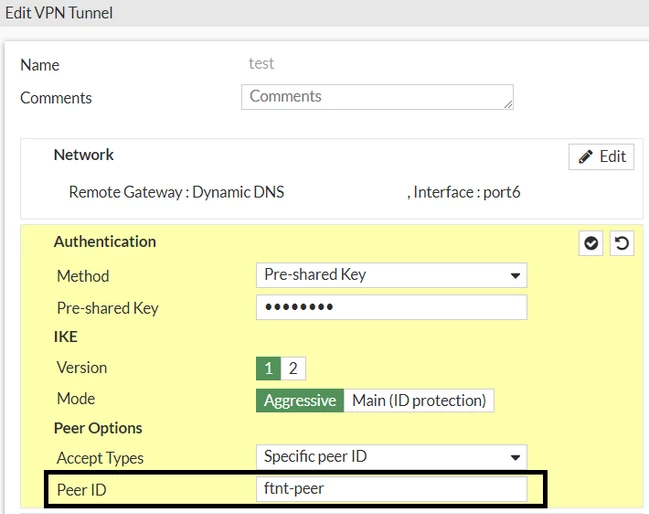Click the "Interface : port6" text

pos(466,192)
